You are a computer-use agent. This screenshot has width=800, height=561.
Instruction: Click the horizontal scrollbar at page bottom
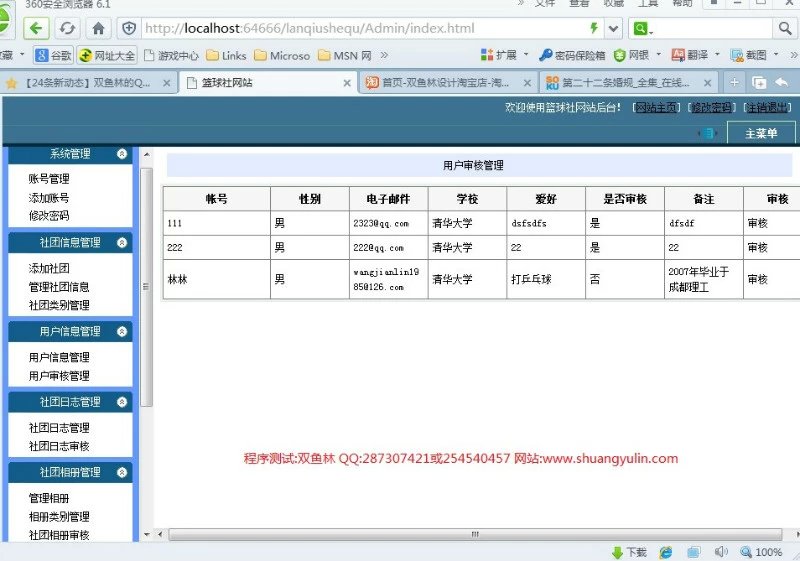[x=475, y=534]
